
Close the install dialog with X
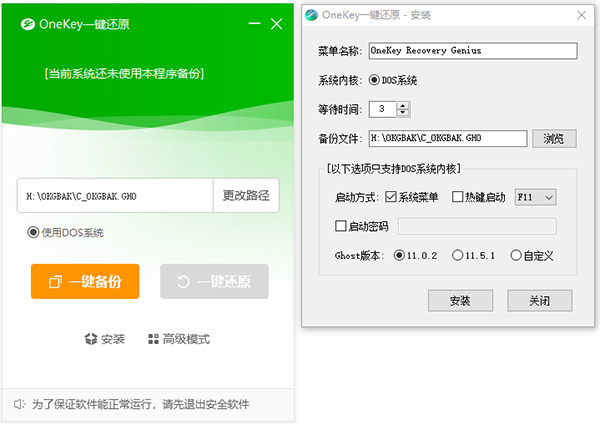pyautogui.click(x=582, y=15)
